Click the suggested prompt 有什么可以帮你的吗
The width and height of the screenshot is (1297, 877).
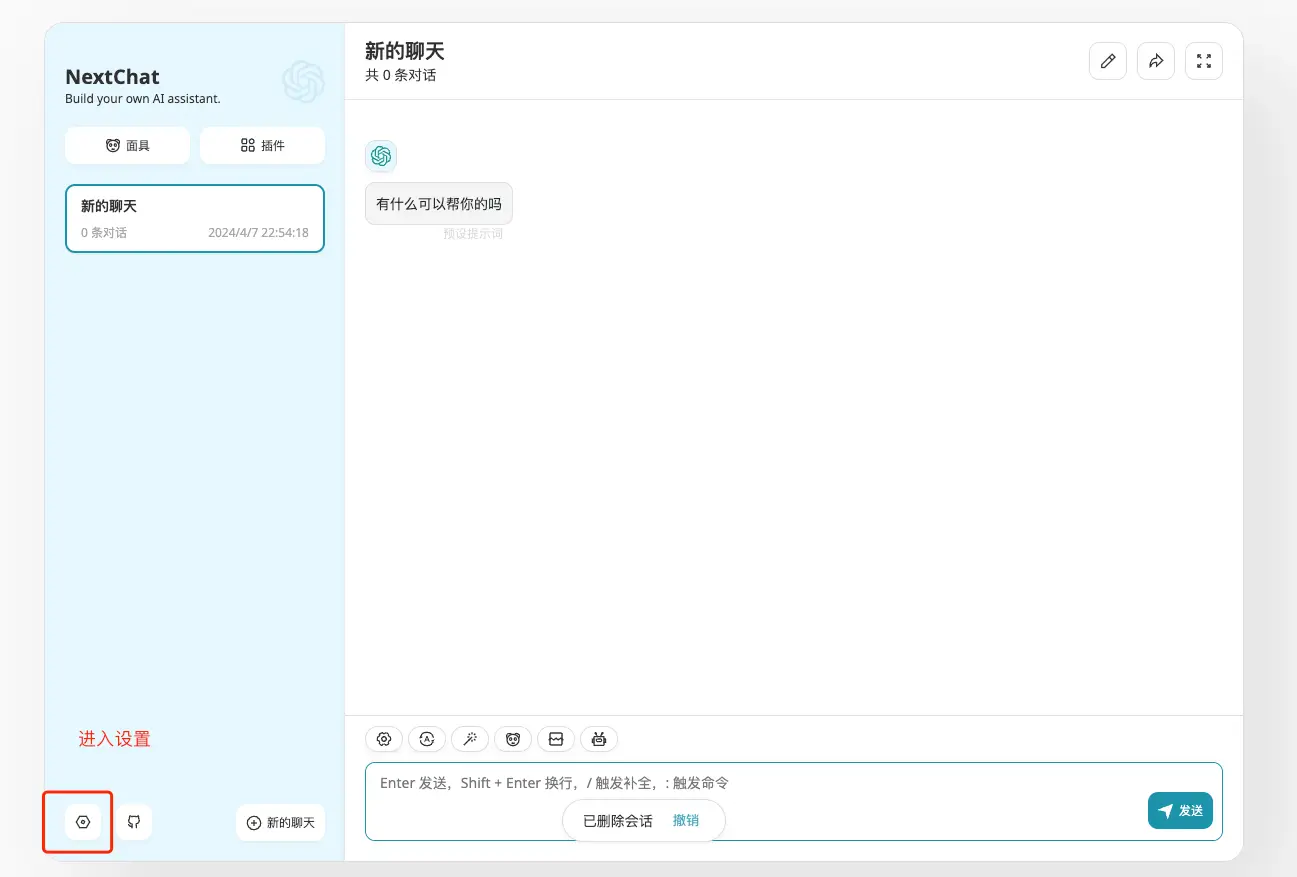438,203
